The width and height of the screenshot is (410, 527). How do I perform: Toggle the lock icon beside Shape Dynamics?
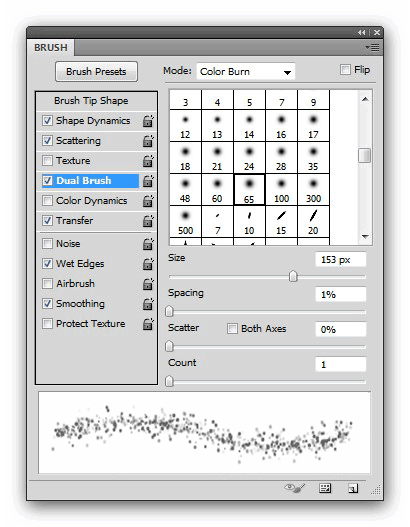(148, 121)
